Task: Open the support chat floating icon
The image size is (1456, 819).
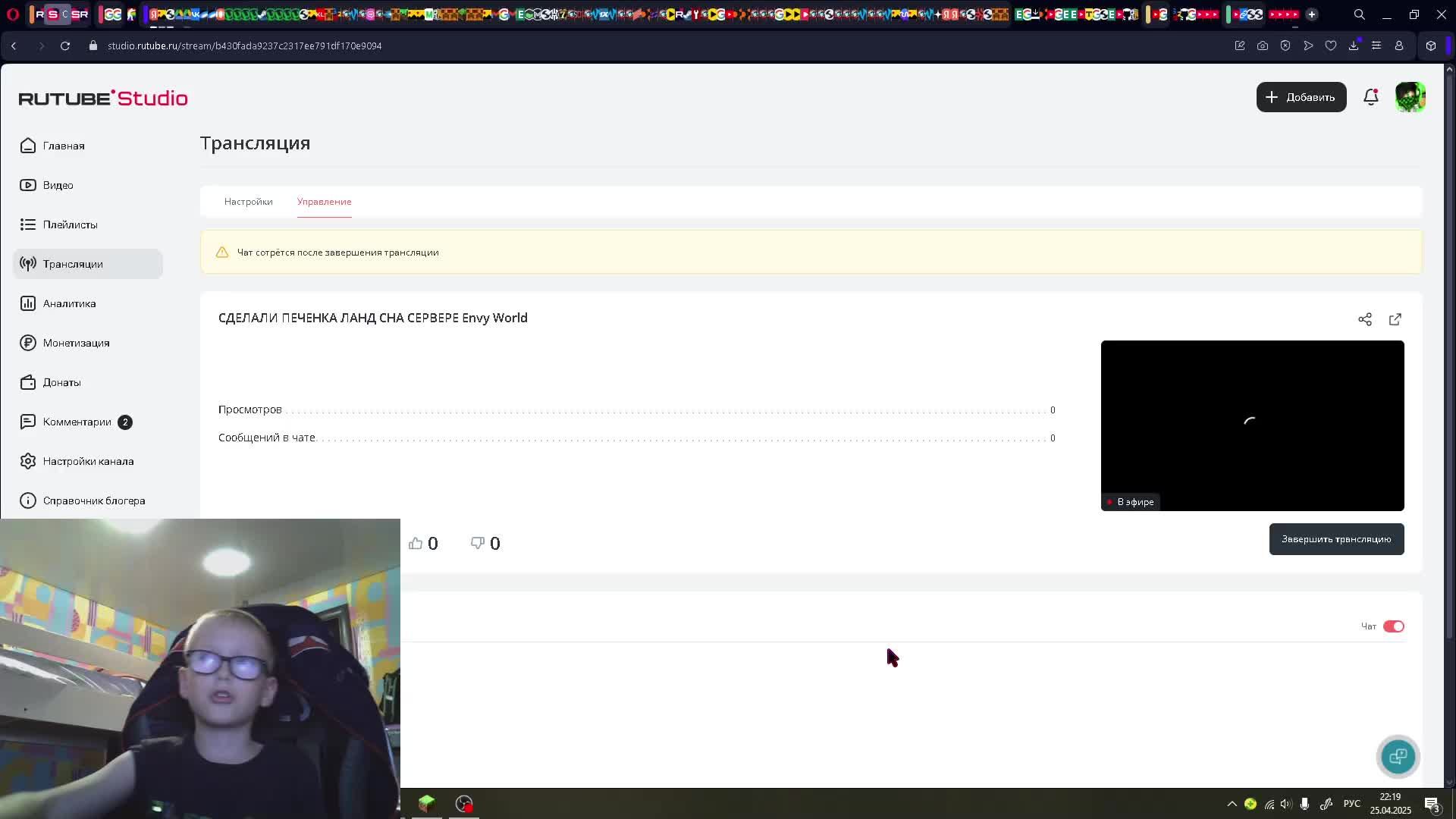Action: coord(1398,756)
